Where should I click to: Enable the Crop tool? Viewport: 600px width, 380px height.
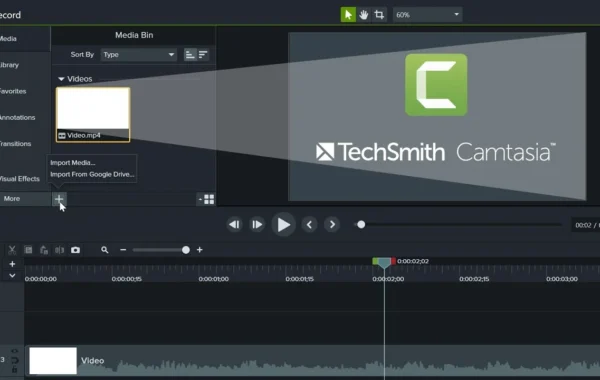pos(379,15)
